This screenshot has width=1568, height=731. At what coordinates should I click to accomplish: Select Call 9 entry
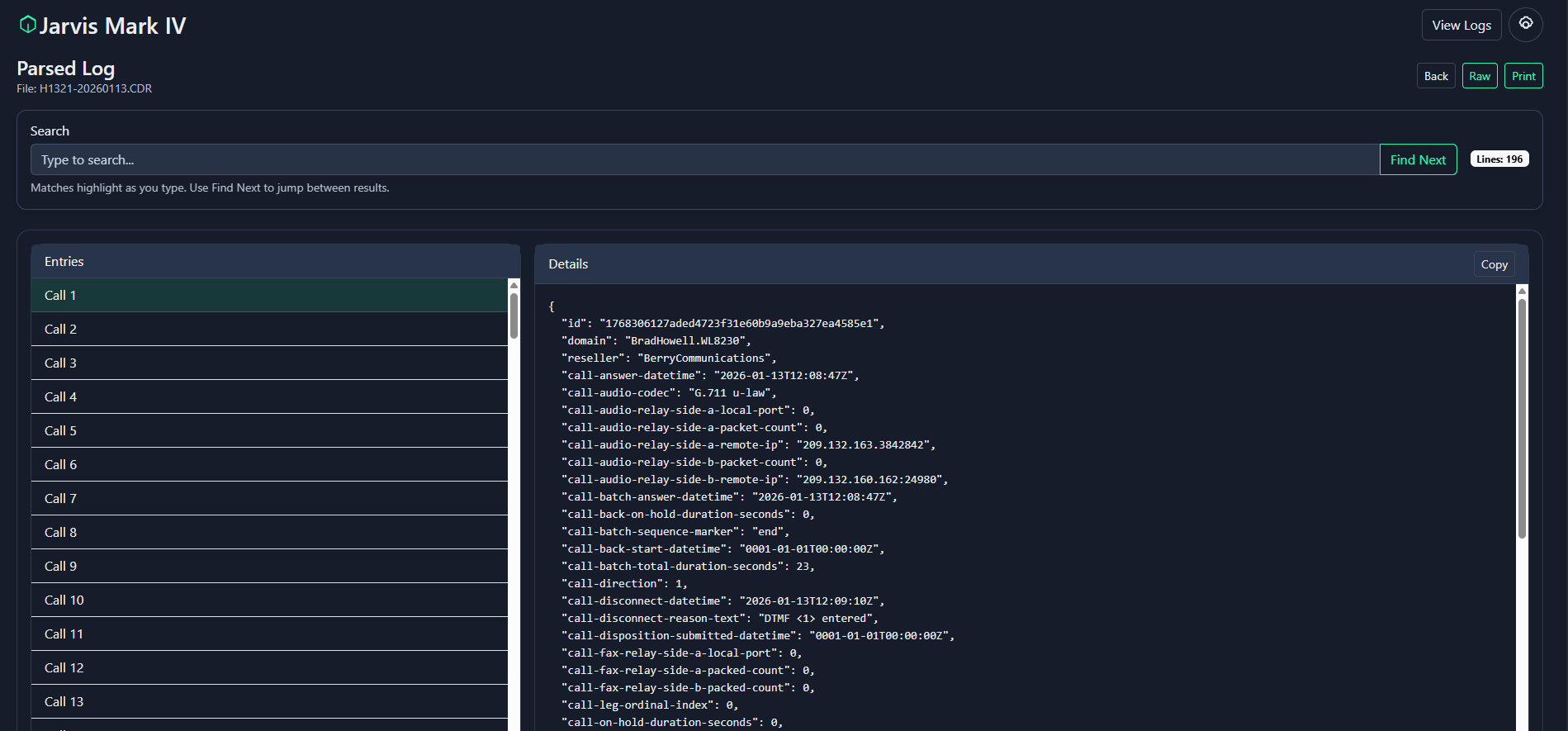point(269,566)
